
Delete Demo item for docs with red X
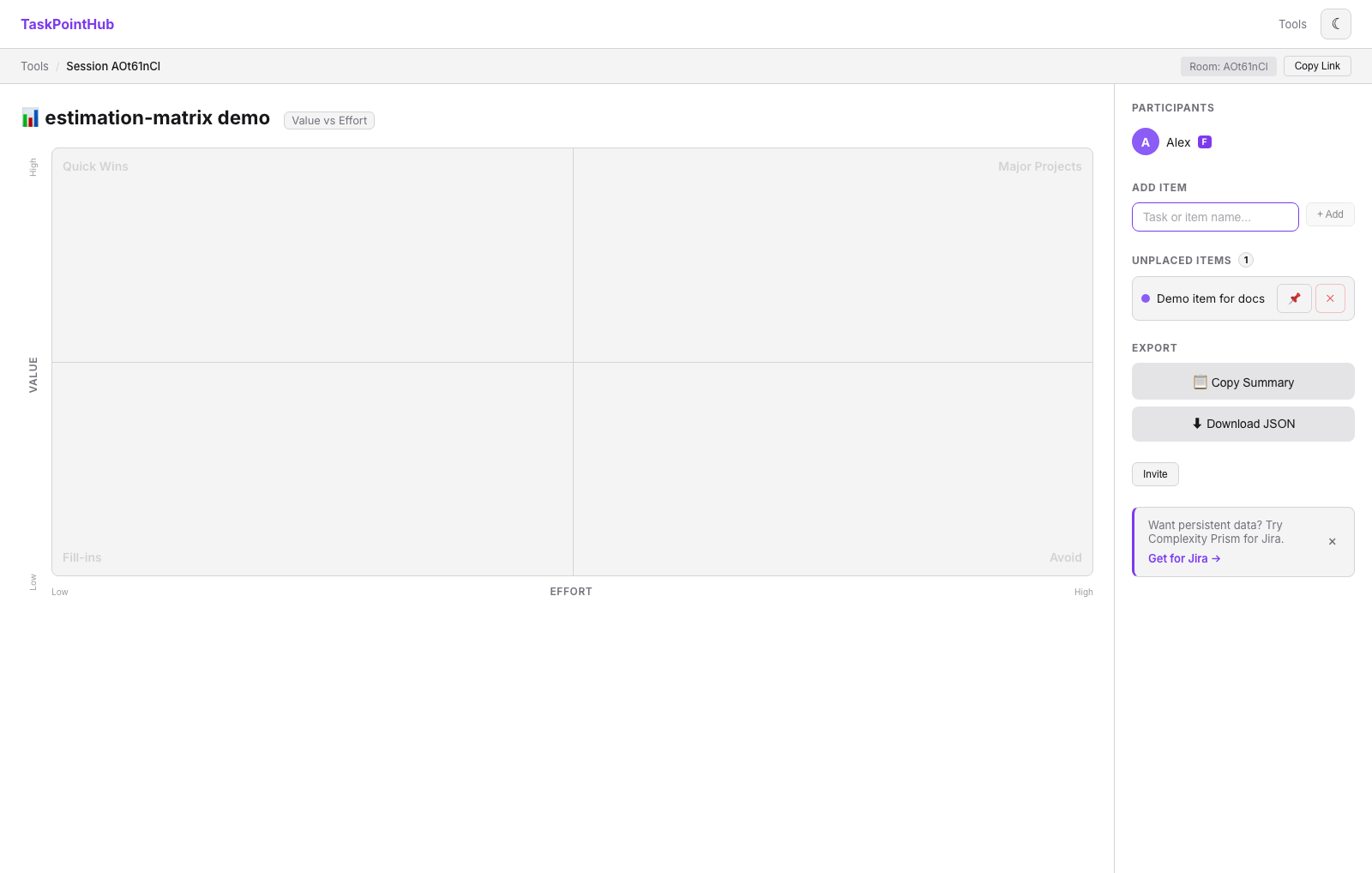pos(1330,298)
